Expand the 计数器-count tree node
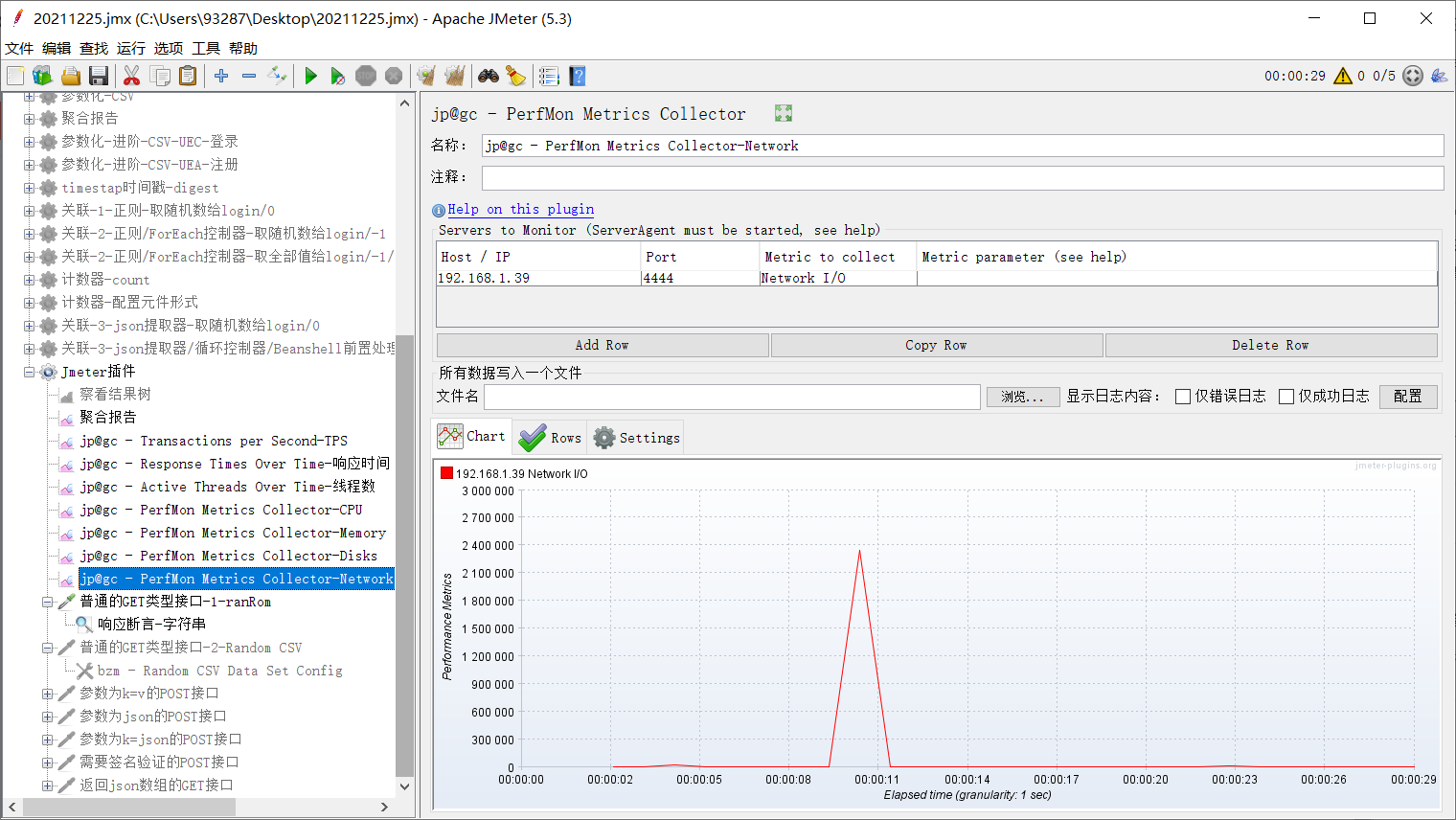The height and width of the screenshot is (820, 1456). tap(29, 280)
